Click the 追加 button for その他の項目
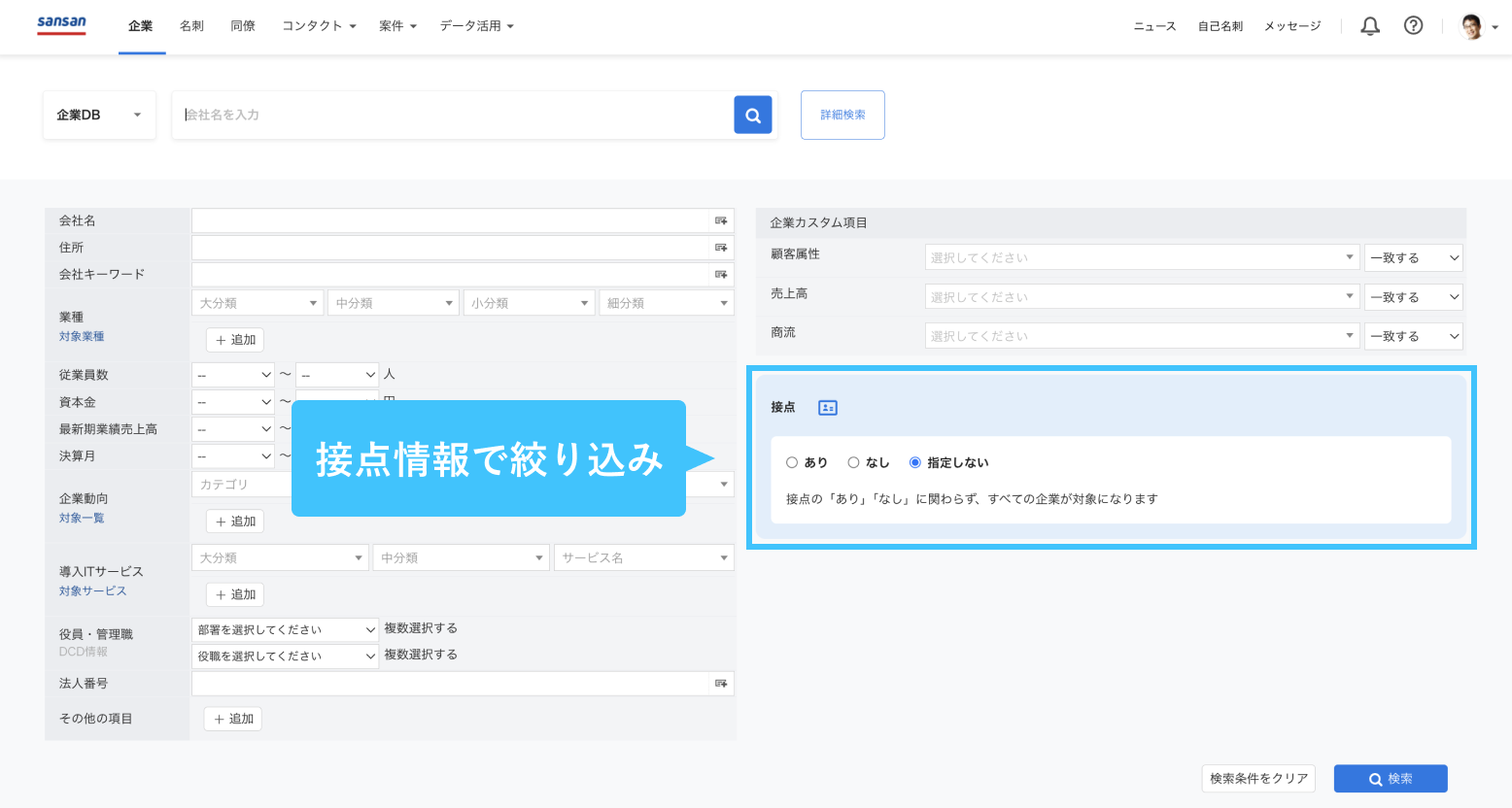This screenshot has height=808, width=1512. [x=233, y=719]
